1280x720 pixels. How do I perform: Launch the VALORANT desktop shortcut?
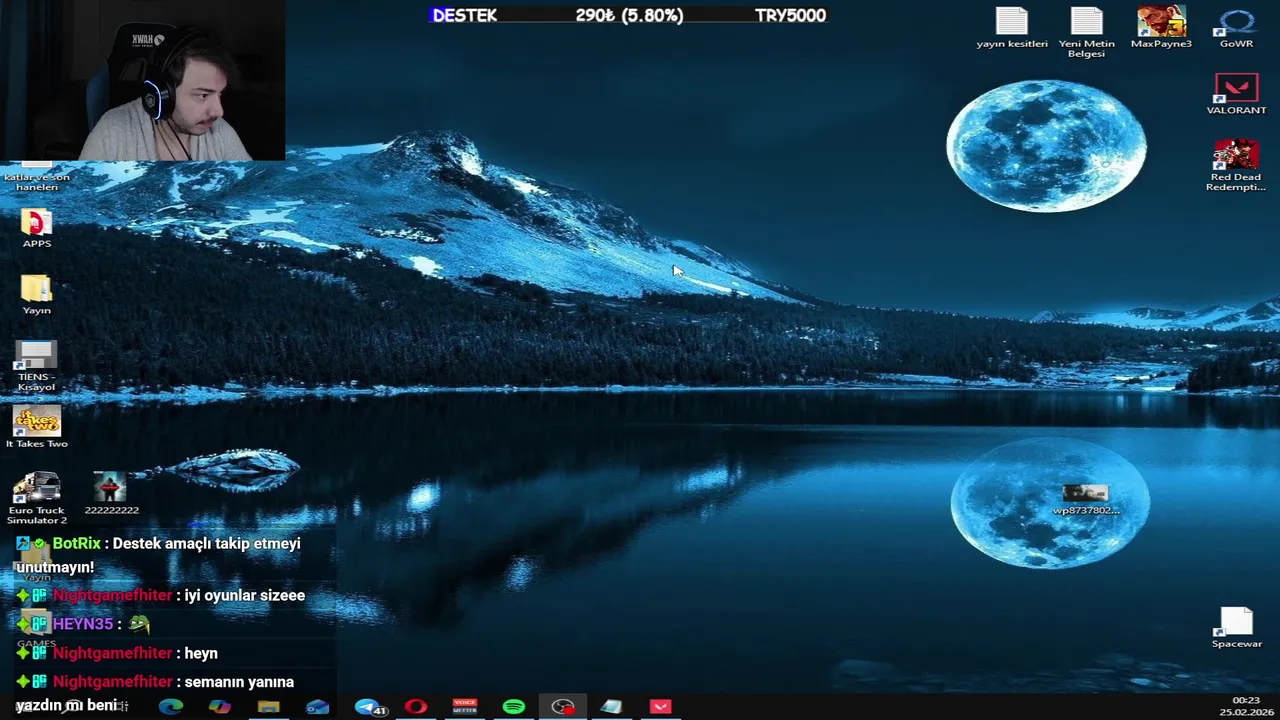(x=1236, y=94)
